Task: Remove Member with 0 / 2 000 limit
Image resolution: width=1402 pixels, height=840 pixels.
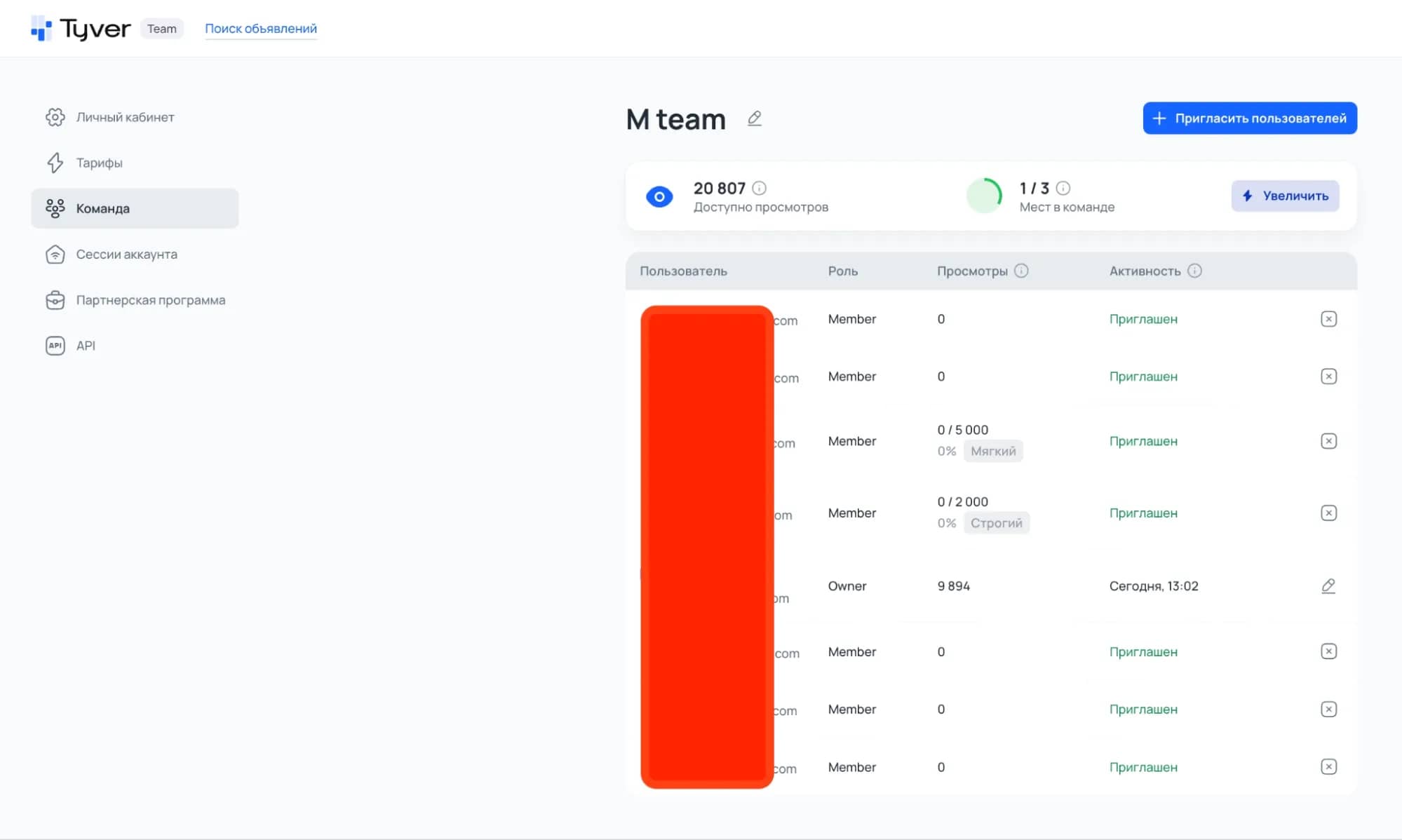Action: (1328, 513)
